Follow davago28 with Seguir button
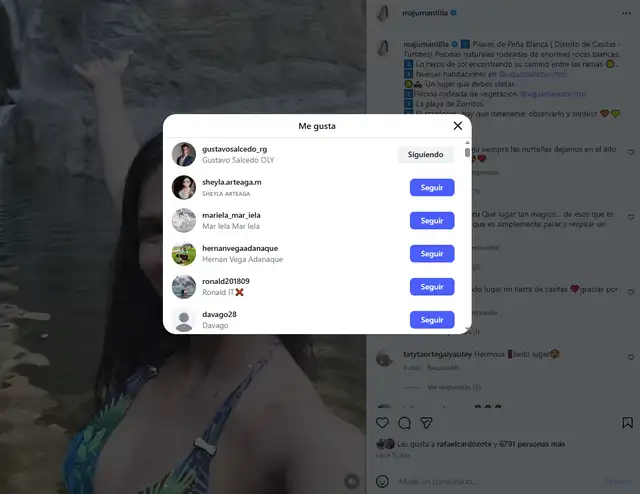 point(432,320)
